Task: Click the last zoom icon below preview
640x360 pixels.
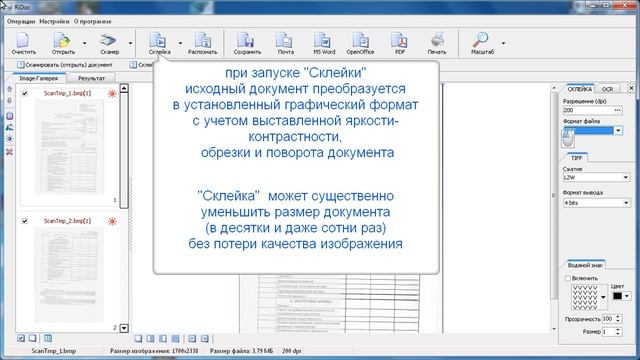Action: [205, 339]
